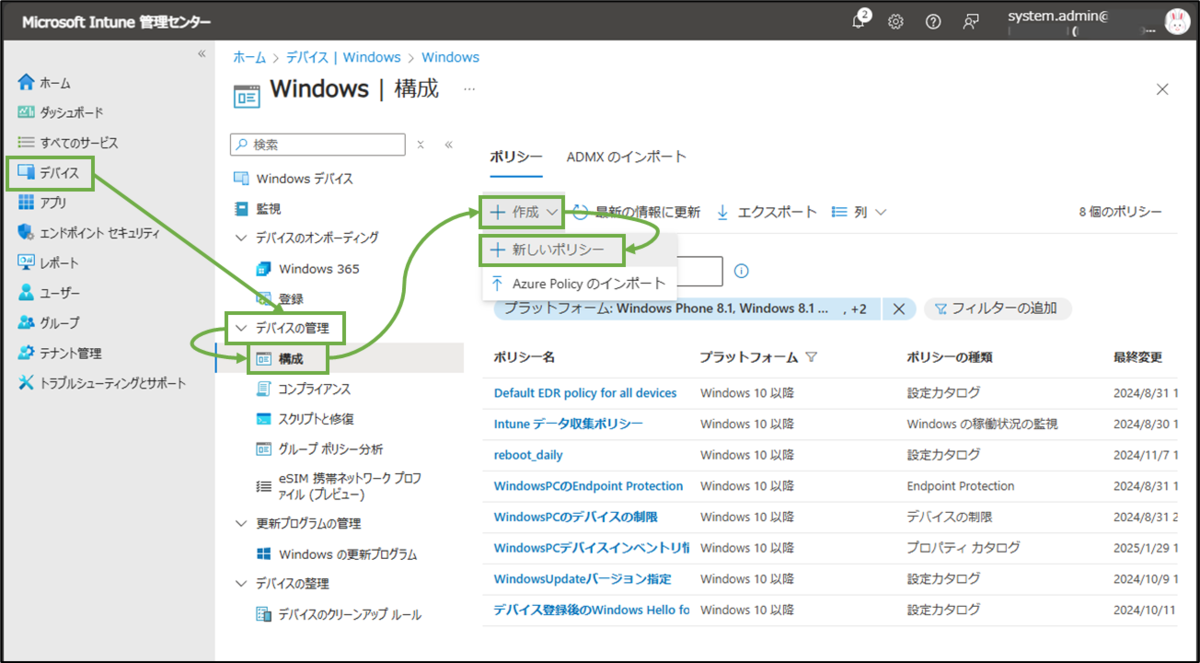Click info icon beside search box

(x=741, y=271)
